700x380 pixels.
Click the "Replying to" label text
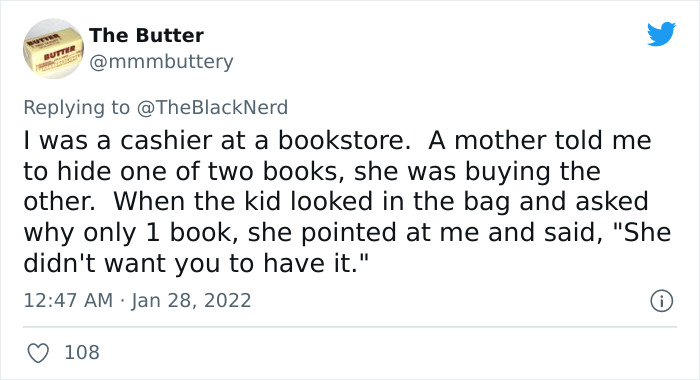pos(76,108)
